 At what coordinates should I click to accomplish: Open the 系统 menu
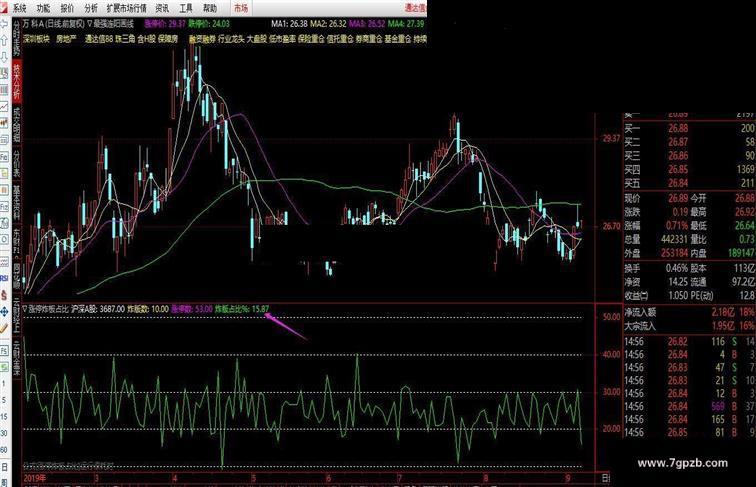(x=20, y=8)
